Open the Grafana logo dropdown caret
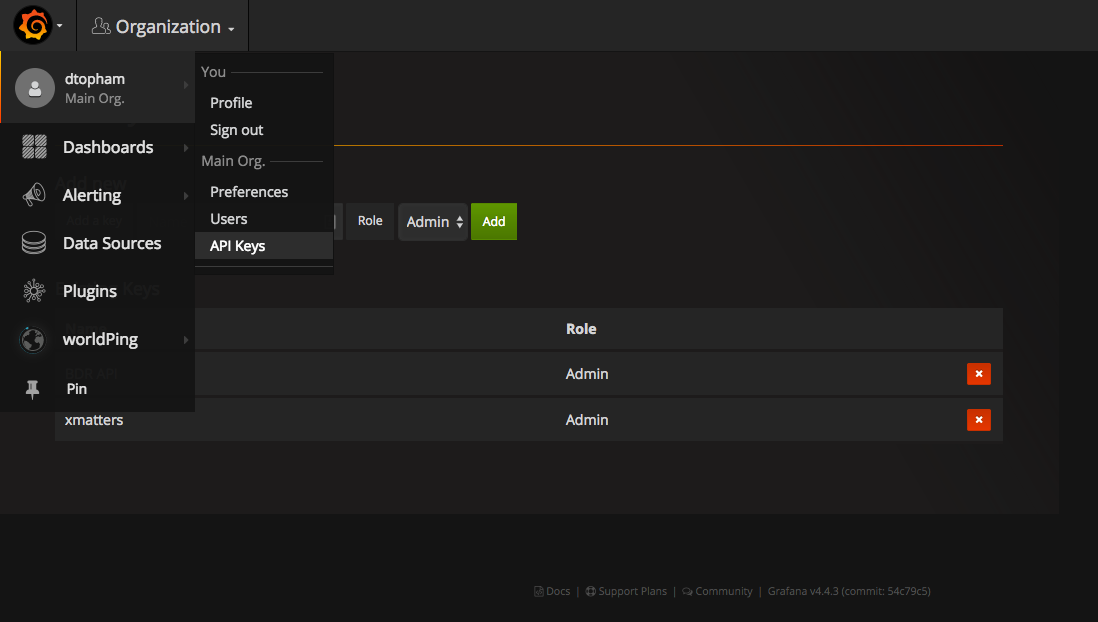1098x622 pixels. (60, 26)
